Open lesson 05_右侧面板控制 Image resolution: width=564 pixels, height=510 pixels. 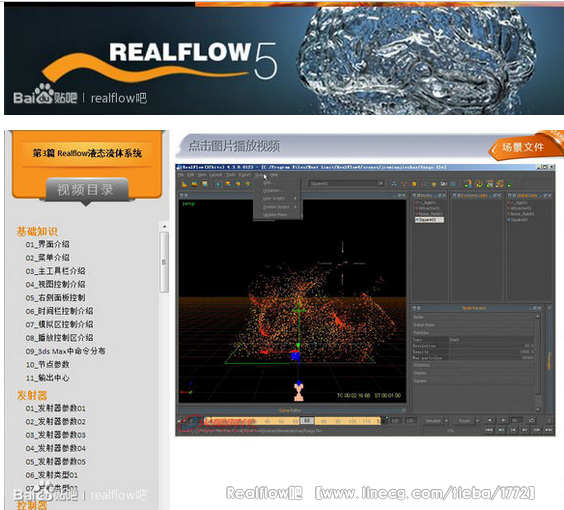point(55,297)
